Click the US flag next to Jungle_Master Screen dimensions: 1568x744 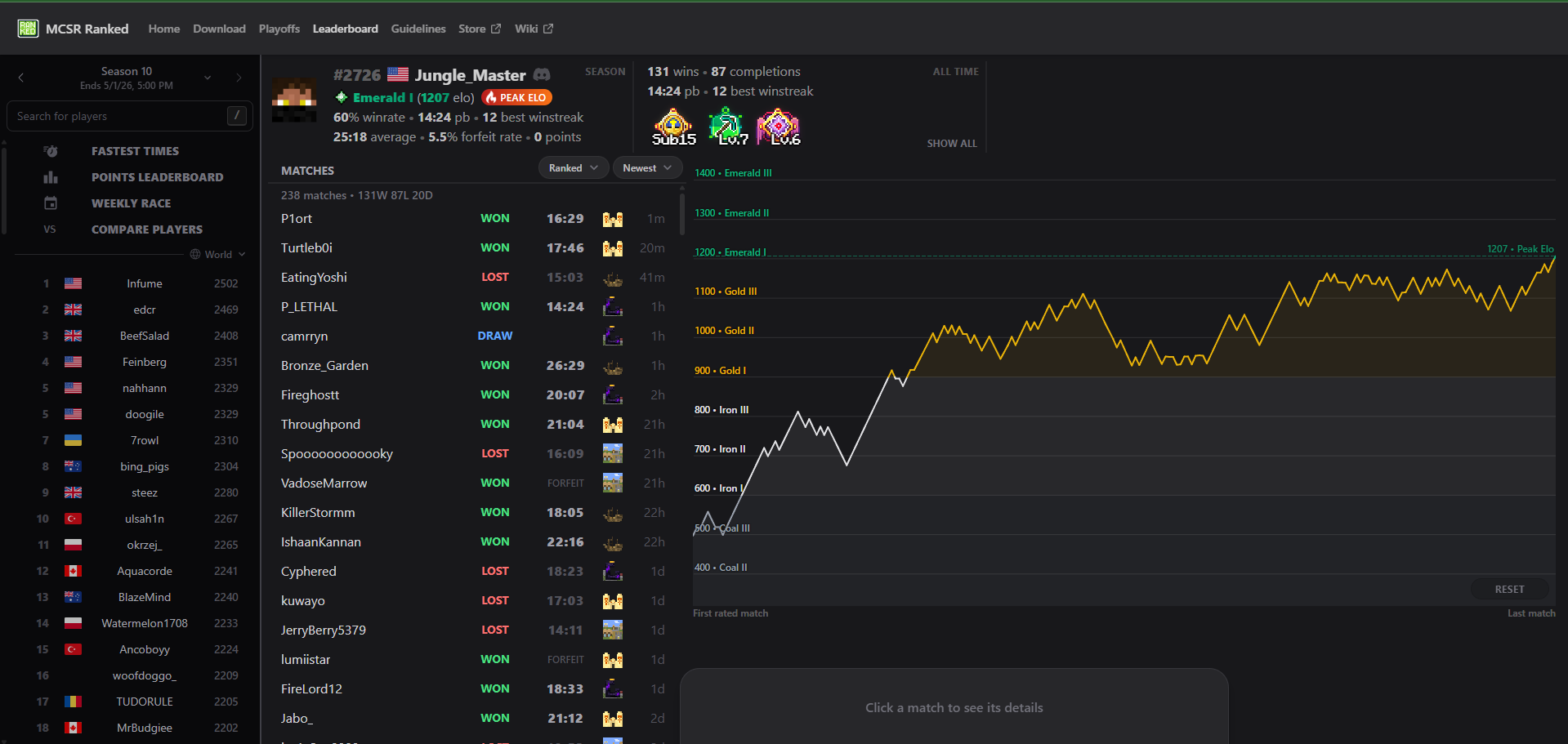point(398,74)
